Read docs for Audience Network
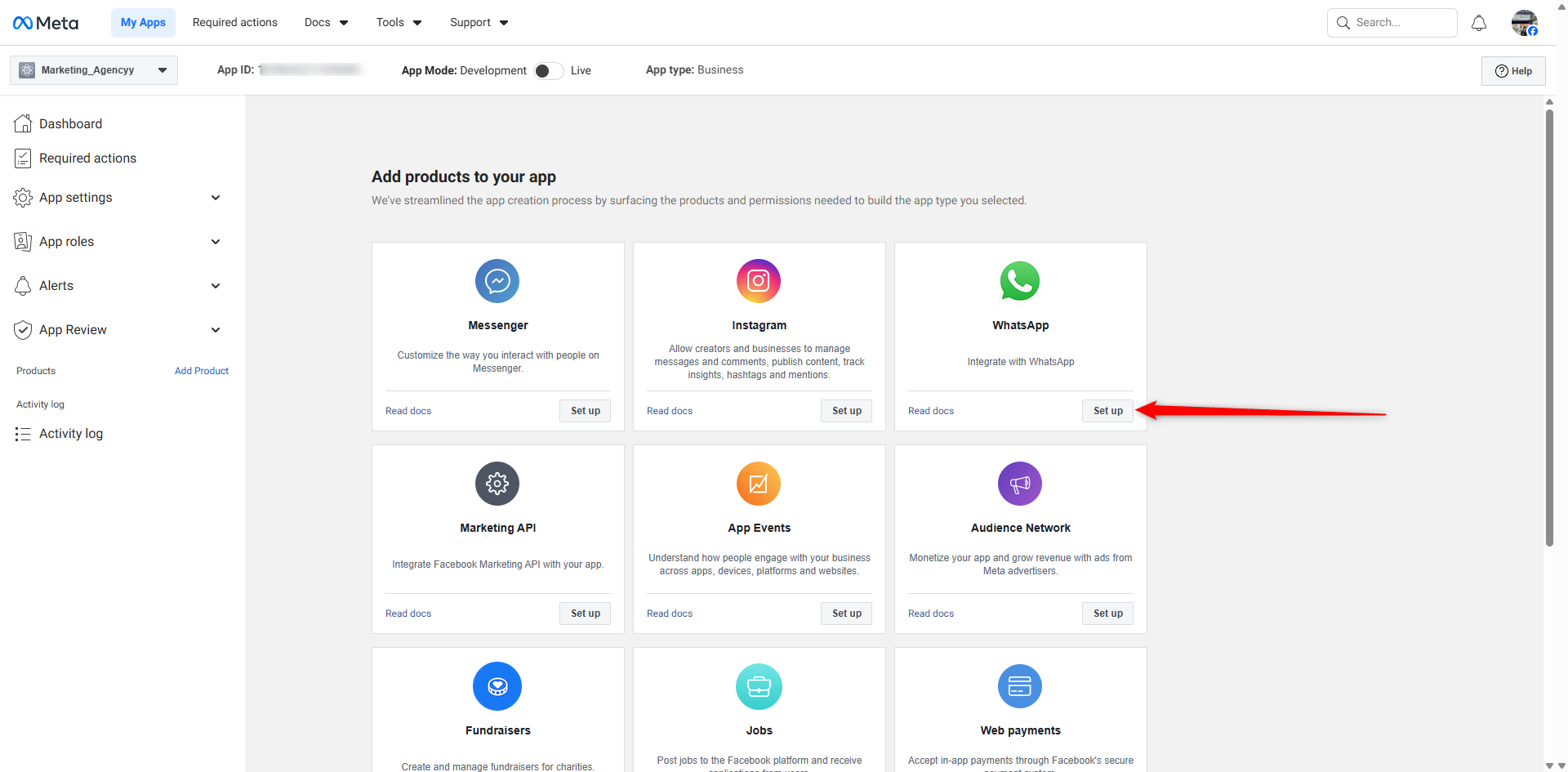Image resolution: width=1568 pixels, height=772 pixels. (x=931, y=614)
